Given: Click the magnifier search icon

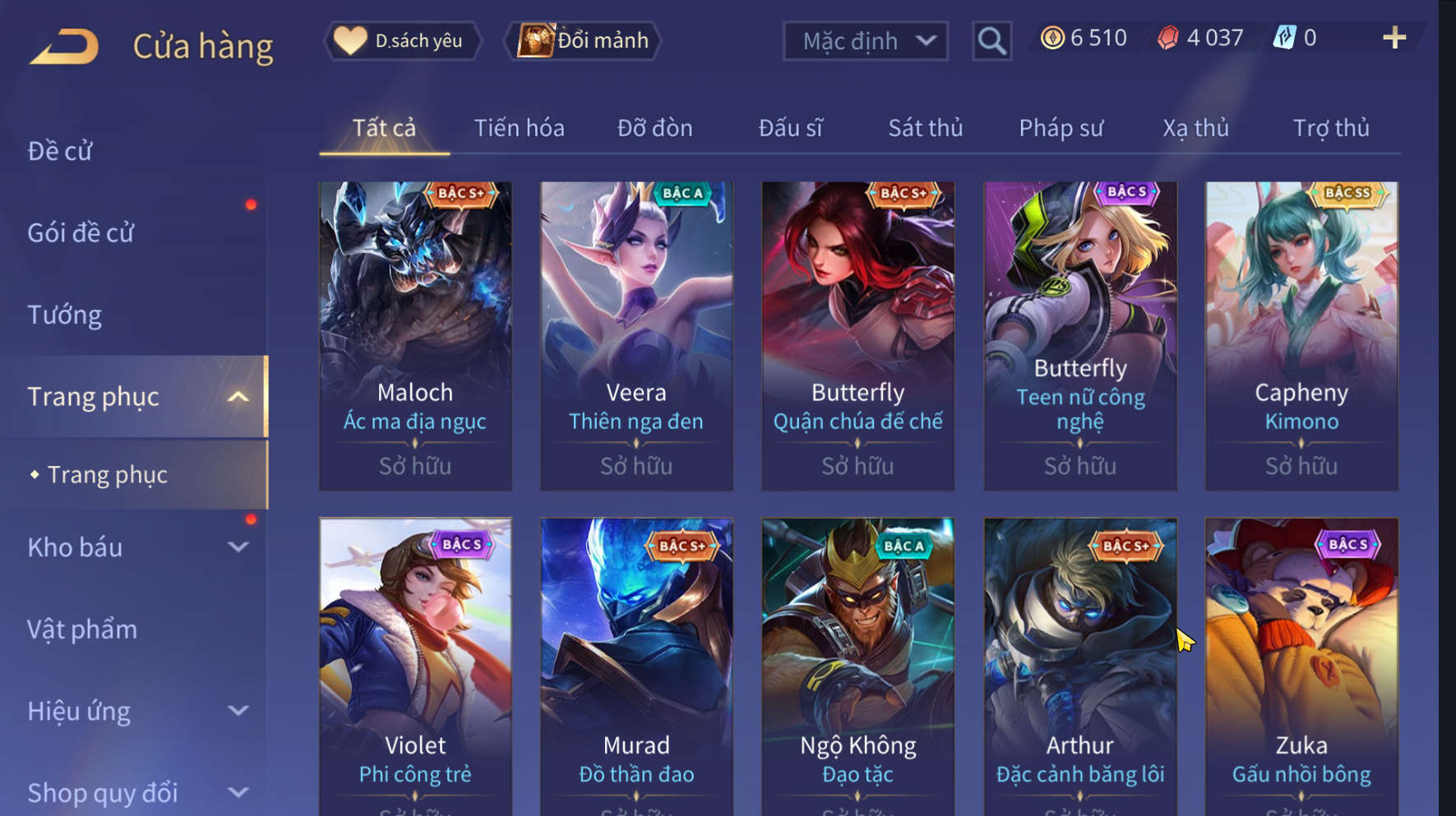Looking at the screenshot, I should click(991, 40).
